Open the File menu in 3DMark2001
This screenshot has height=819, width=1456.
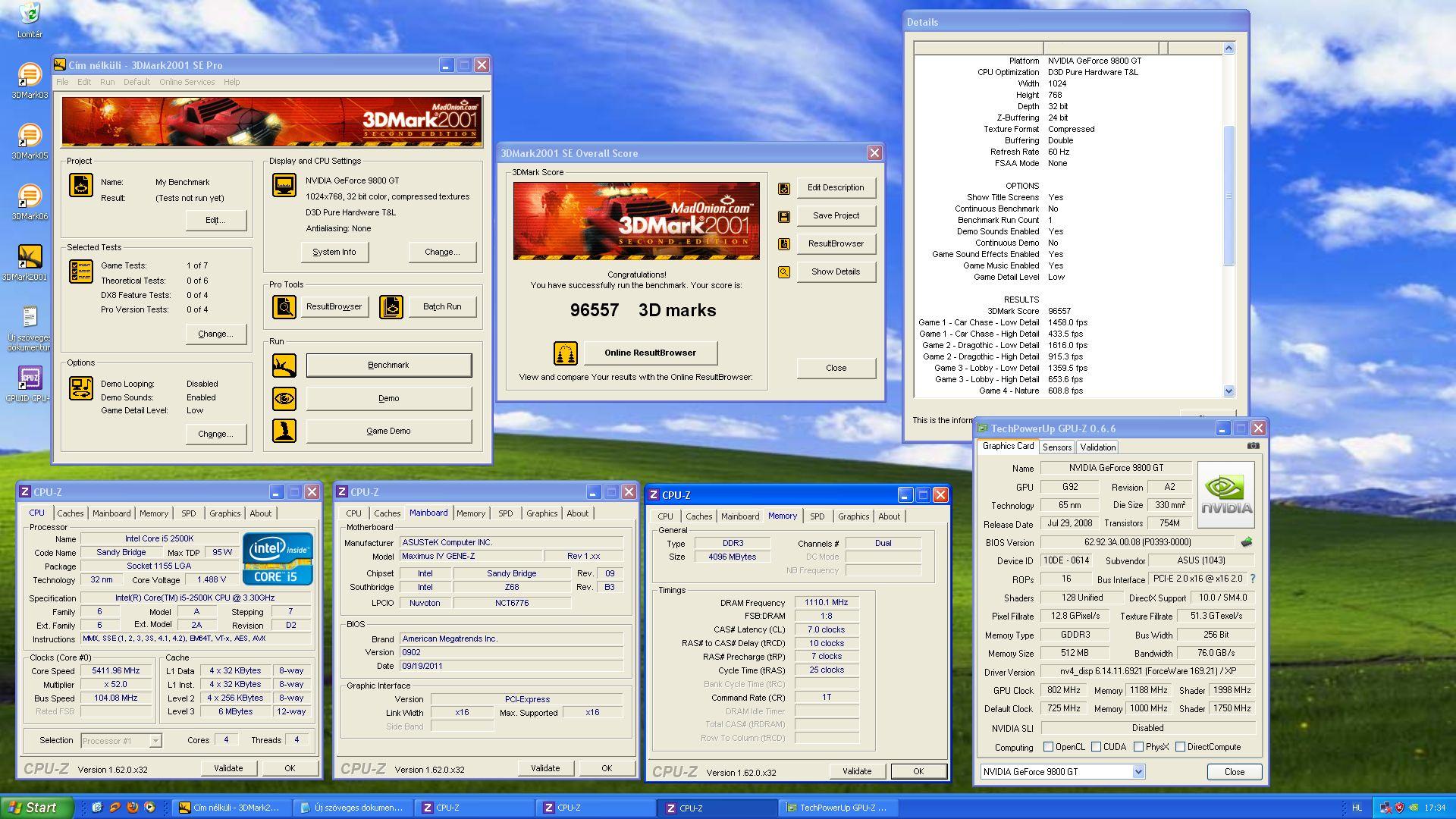pyautogui.click(x=62, y=82)
